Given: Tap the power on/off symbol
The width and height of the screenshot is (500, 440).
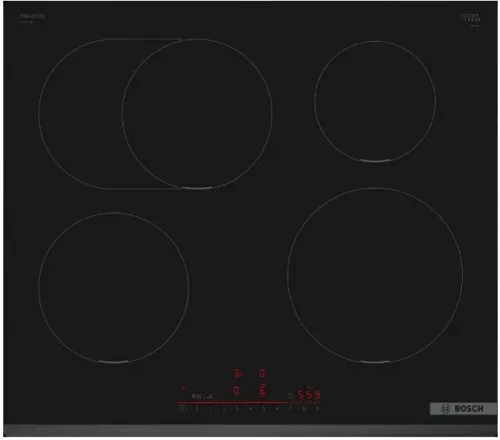Looking at the screenshot, I should tap(182, 408).
